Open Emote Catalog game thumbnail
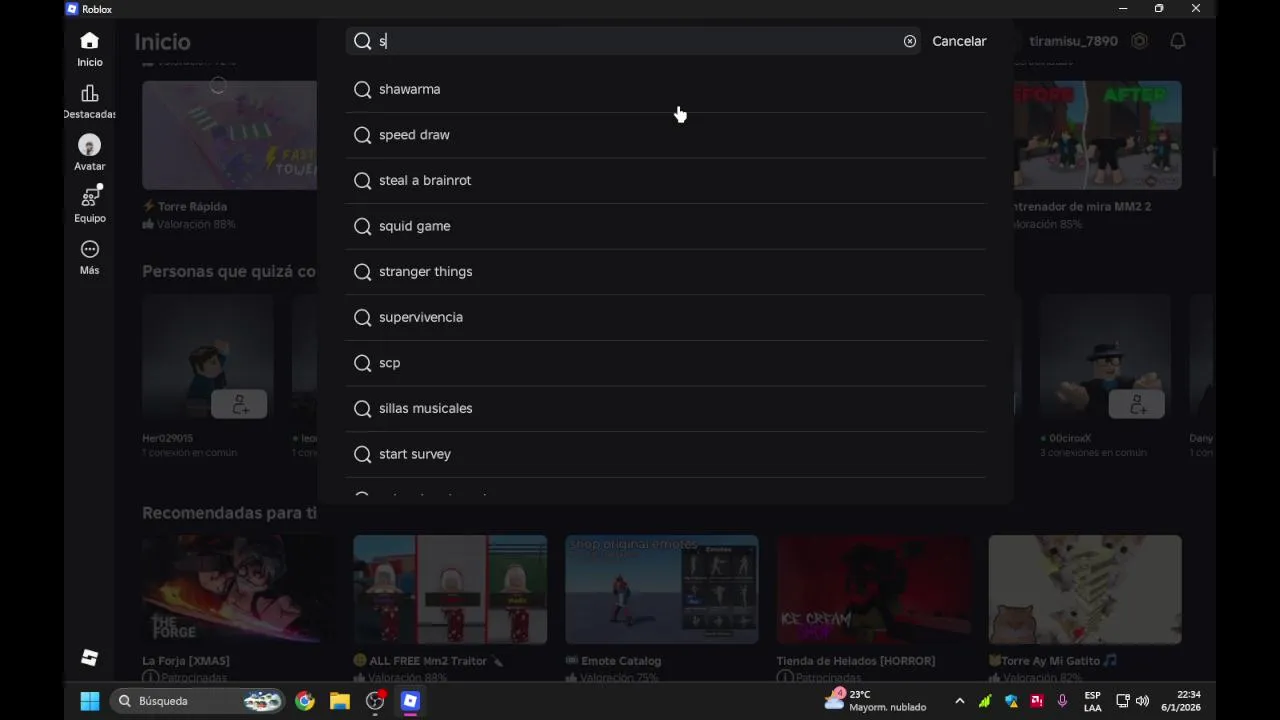This screenshot has height=720, width=1280. point(662,589)
